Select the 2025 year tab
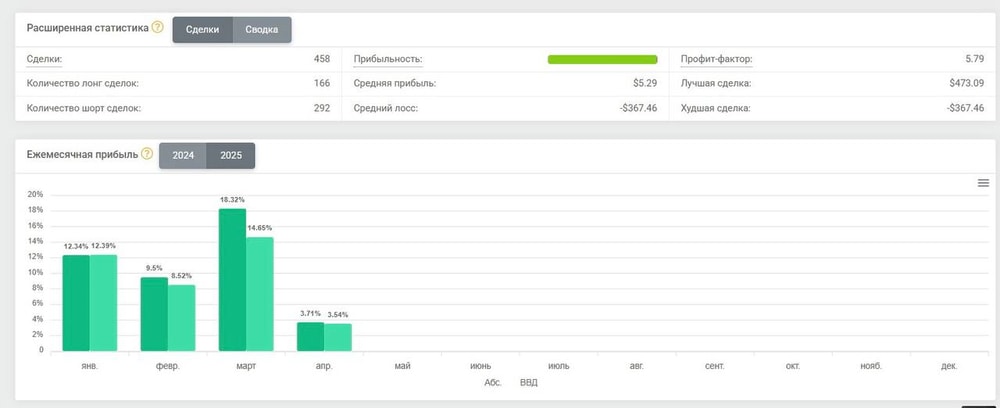This screenshot has width=1000, height=408. (x=231, y=156)
